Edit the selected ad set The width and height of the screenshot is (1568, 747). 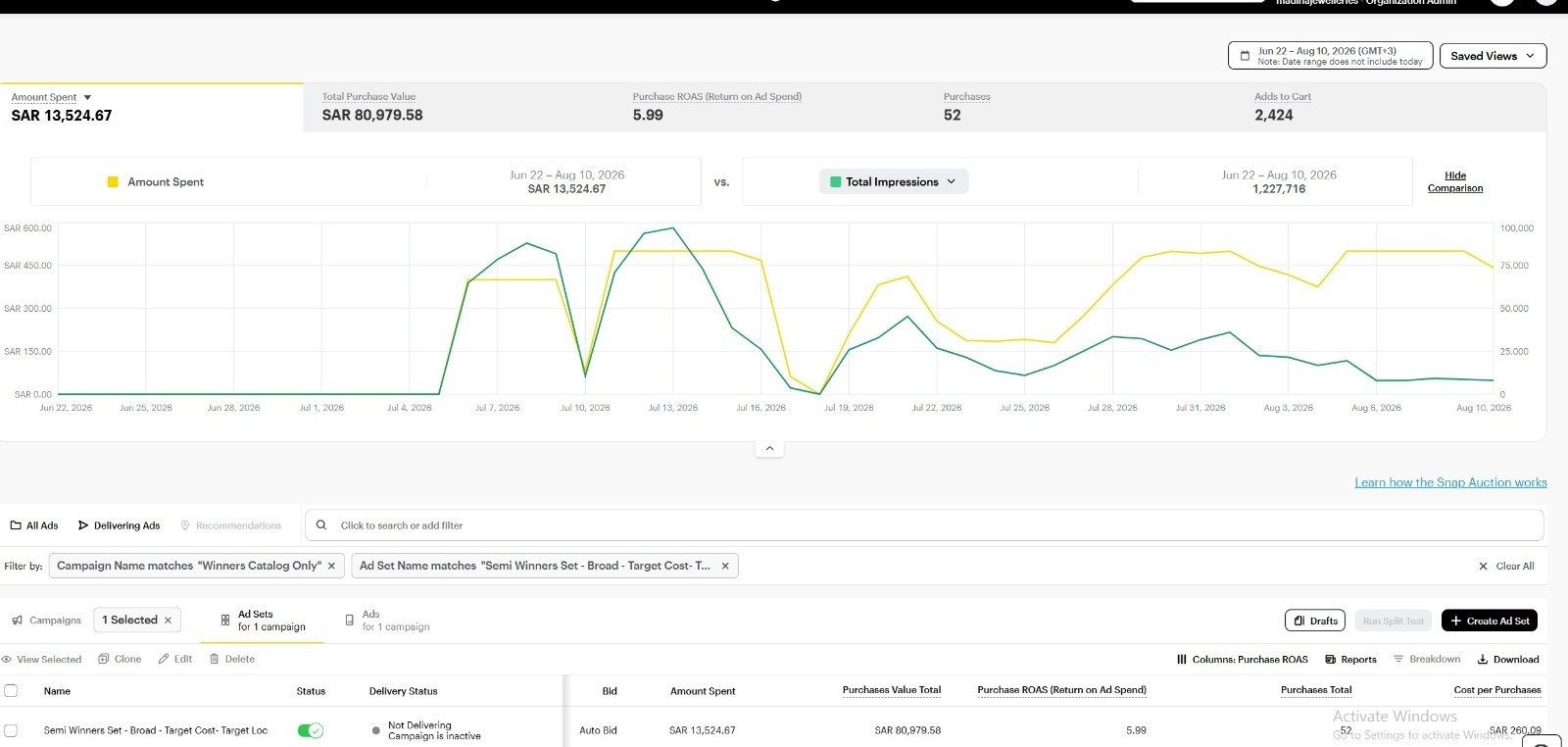coord(175,660)
